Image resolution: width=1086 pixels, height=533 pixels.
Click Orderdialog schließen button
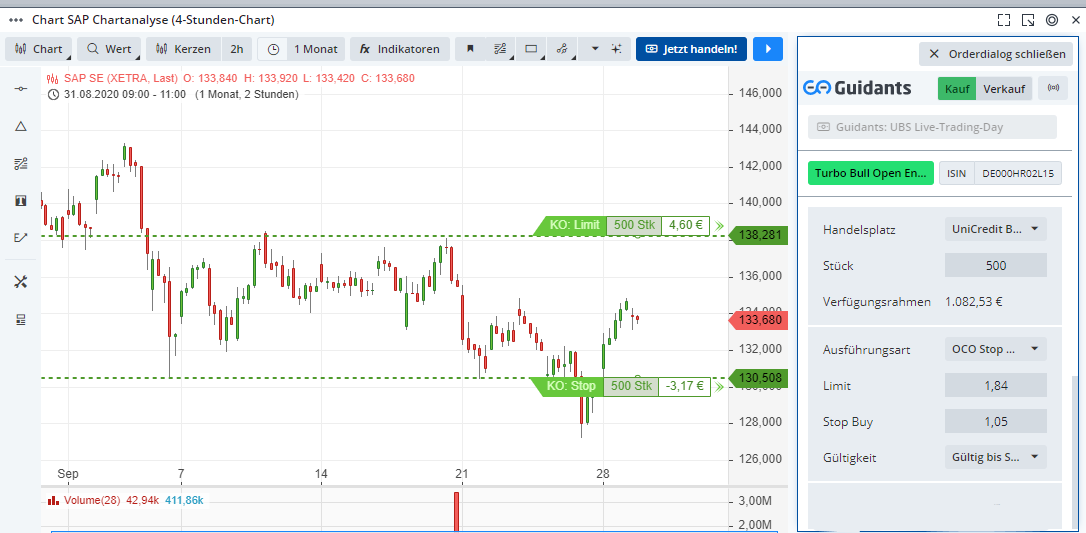(996, 54)
